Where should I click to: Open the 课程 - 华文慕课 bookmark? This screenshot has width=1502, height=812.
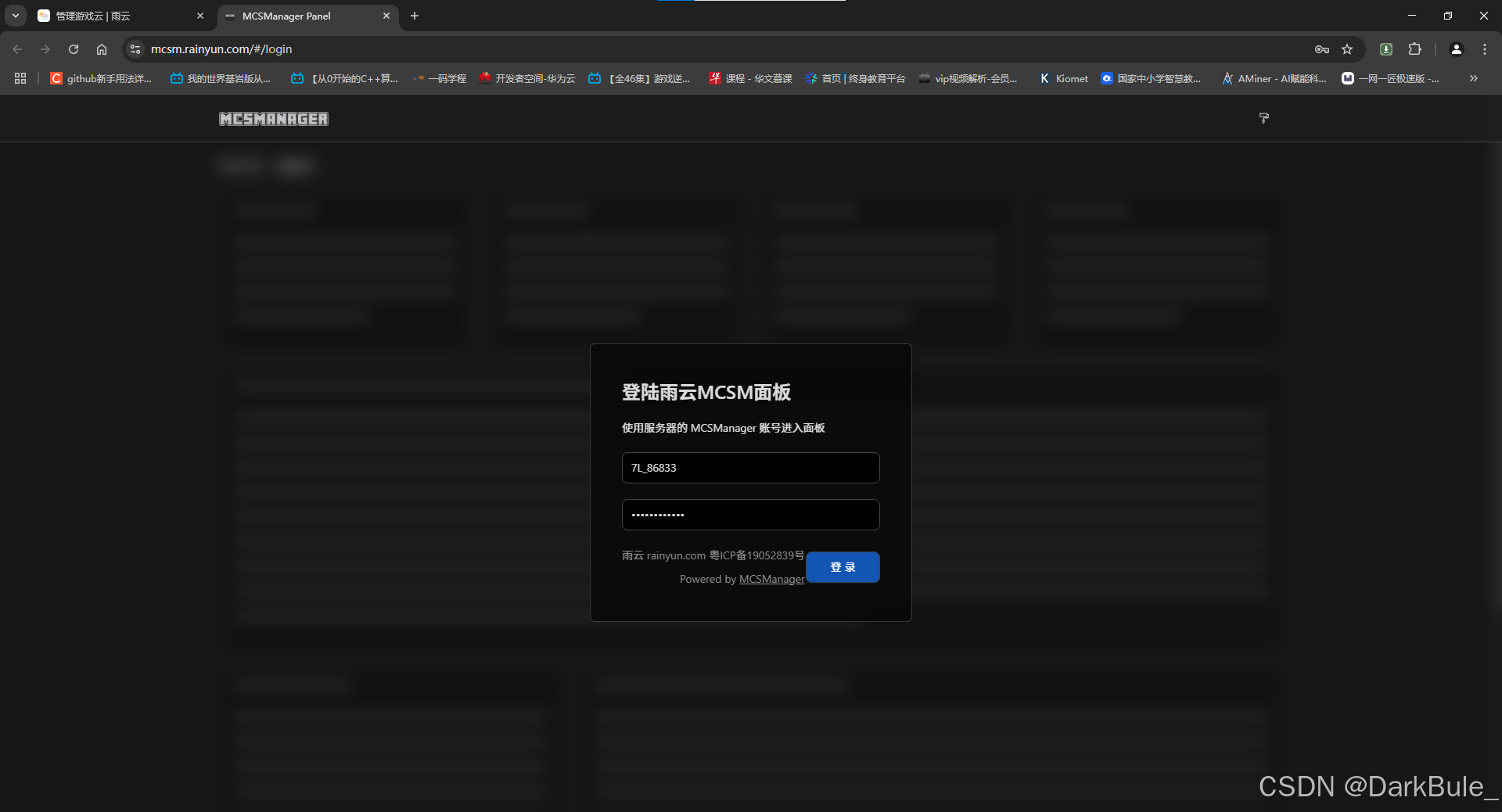coord(750,78)
